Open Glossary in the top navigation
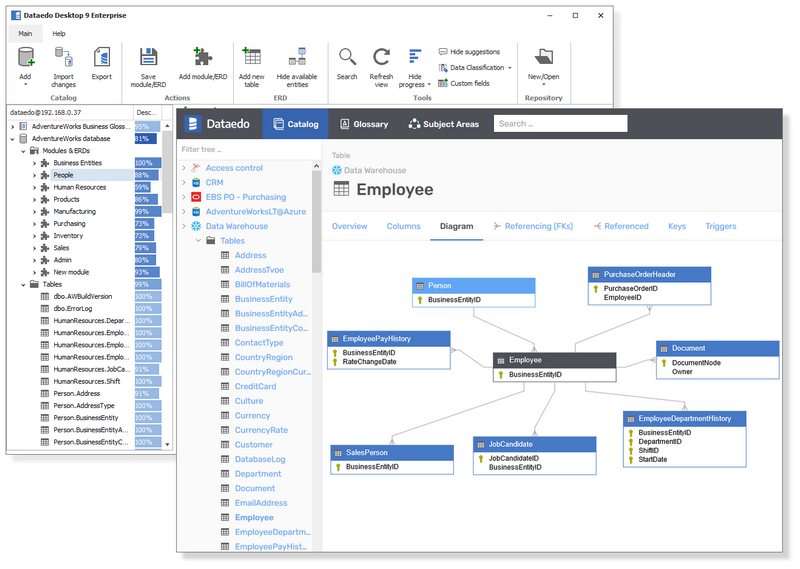The height and width of the screenshot is (569, 800). pyautogui.click(x=364, y=124)
